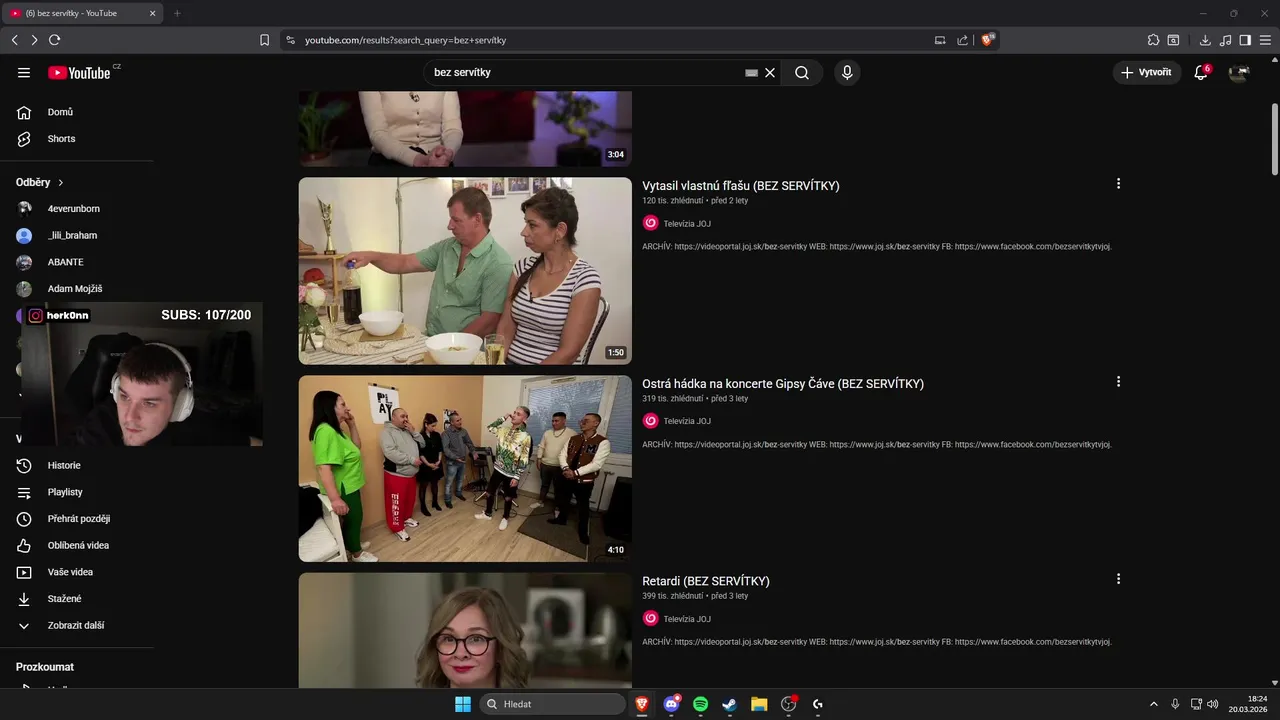Bookmark this page with bookmark icon
The width and height of the screenshot is (1280, 720).
[x=264, y=40]
